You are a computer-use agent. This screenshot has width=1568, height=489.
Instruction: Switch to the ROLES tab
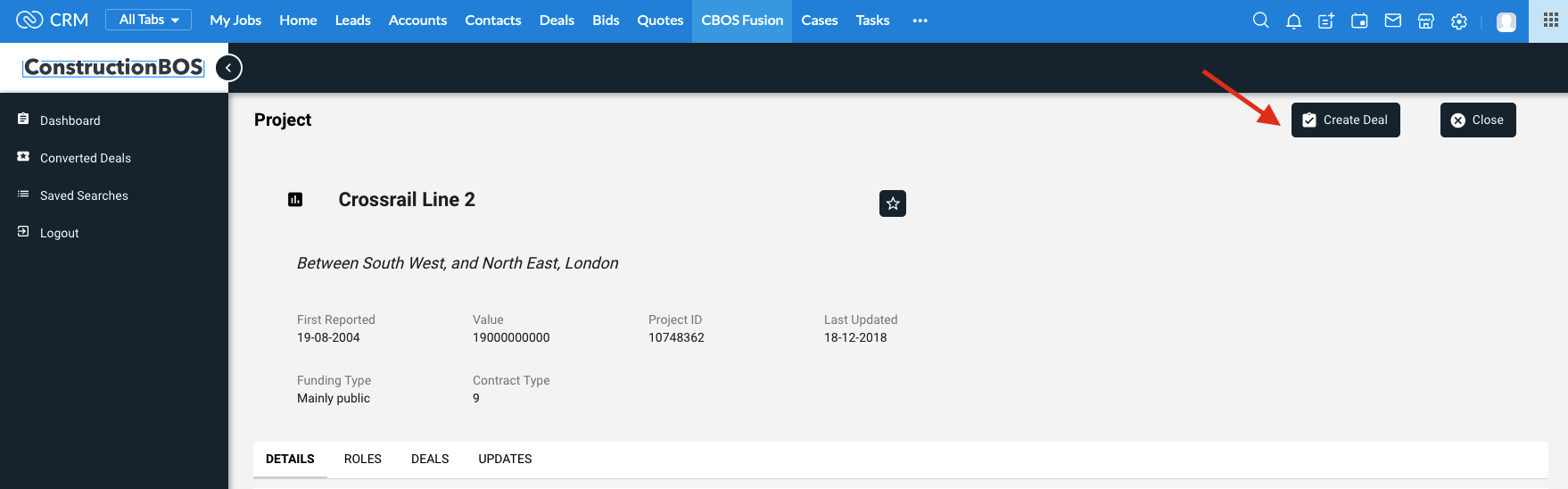363,459
